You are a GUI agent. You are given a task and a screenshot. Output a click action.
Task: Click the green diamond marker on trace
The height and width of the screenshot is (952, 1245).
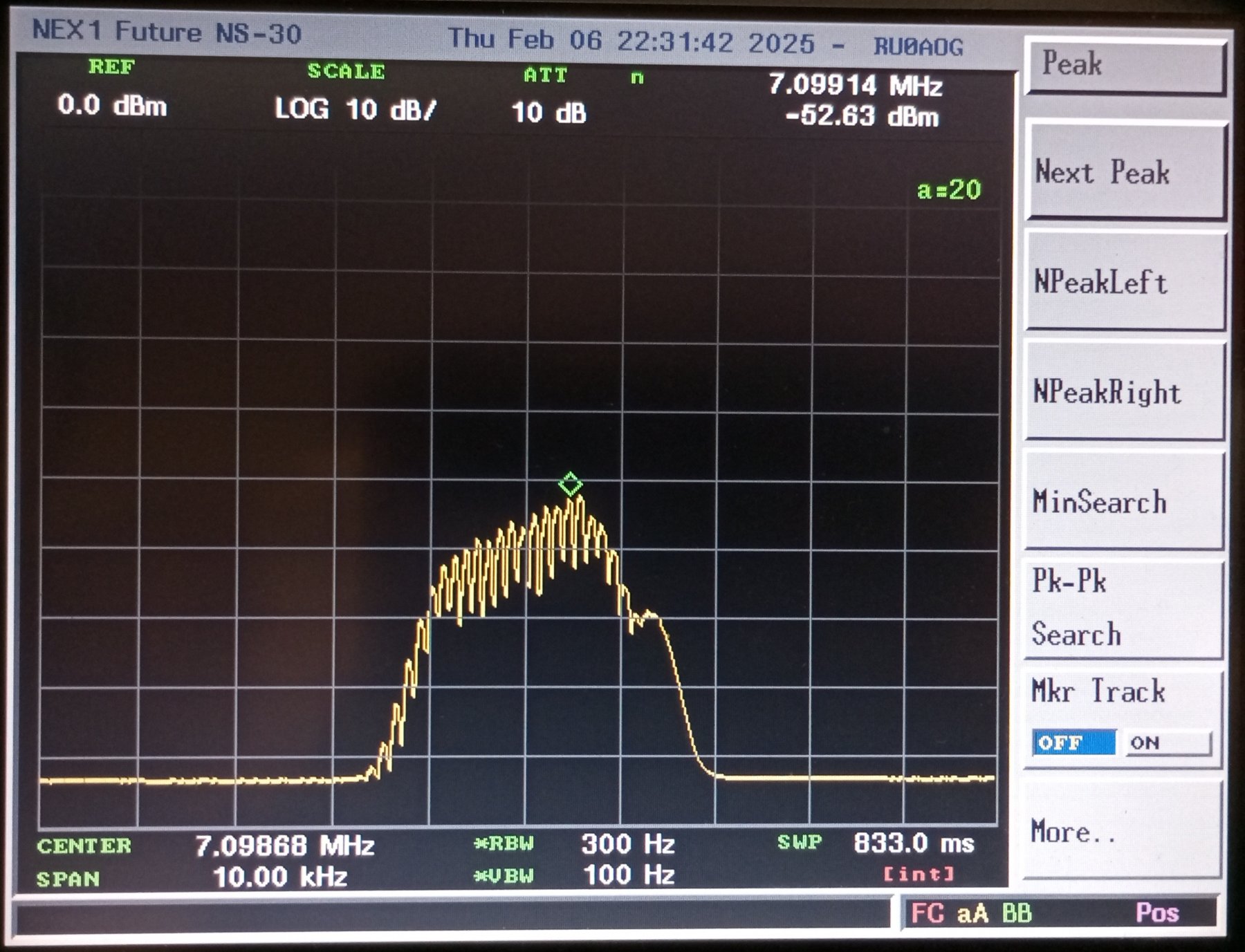571,484
